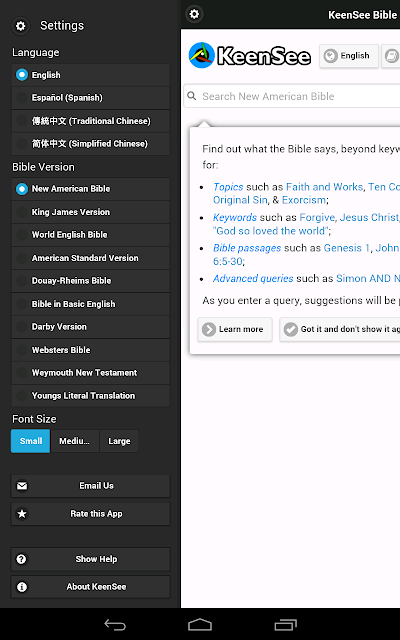The height and width of the screenshot is (640, 400).
Task: Click Rate this App button
Action: tap(90, 514)
